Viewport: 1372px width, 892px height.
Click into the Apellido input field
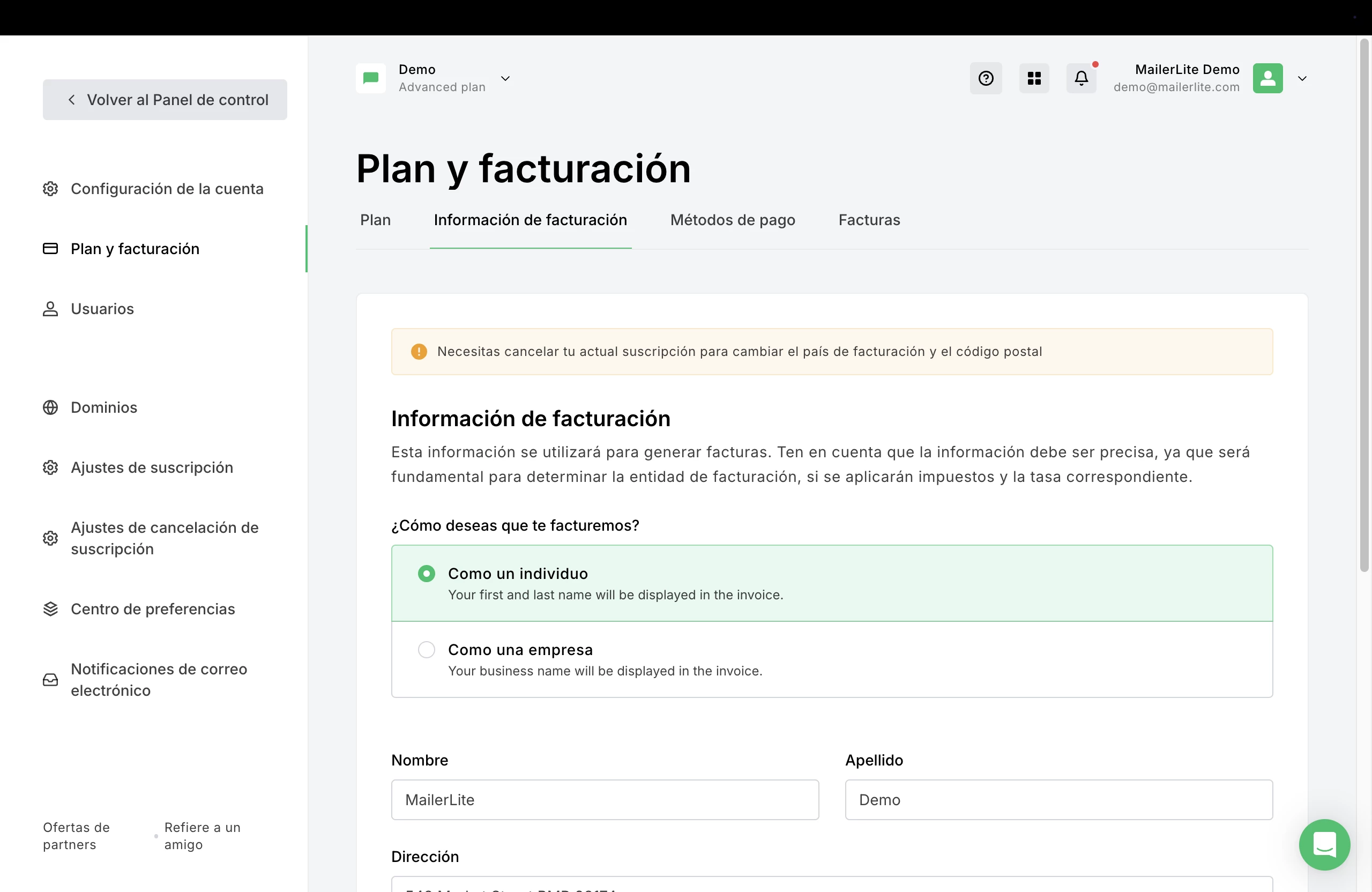[1058, 800]
